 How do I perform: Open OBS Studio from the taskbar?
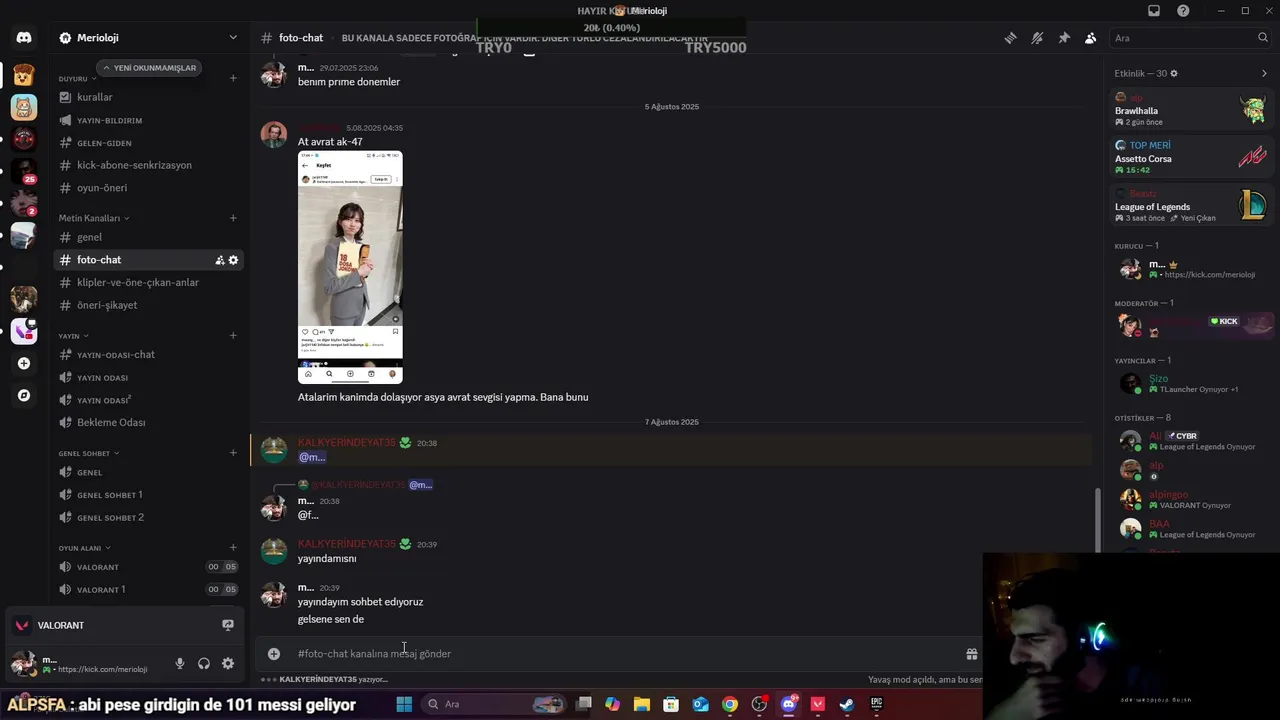[x=759, y=705]
